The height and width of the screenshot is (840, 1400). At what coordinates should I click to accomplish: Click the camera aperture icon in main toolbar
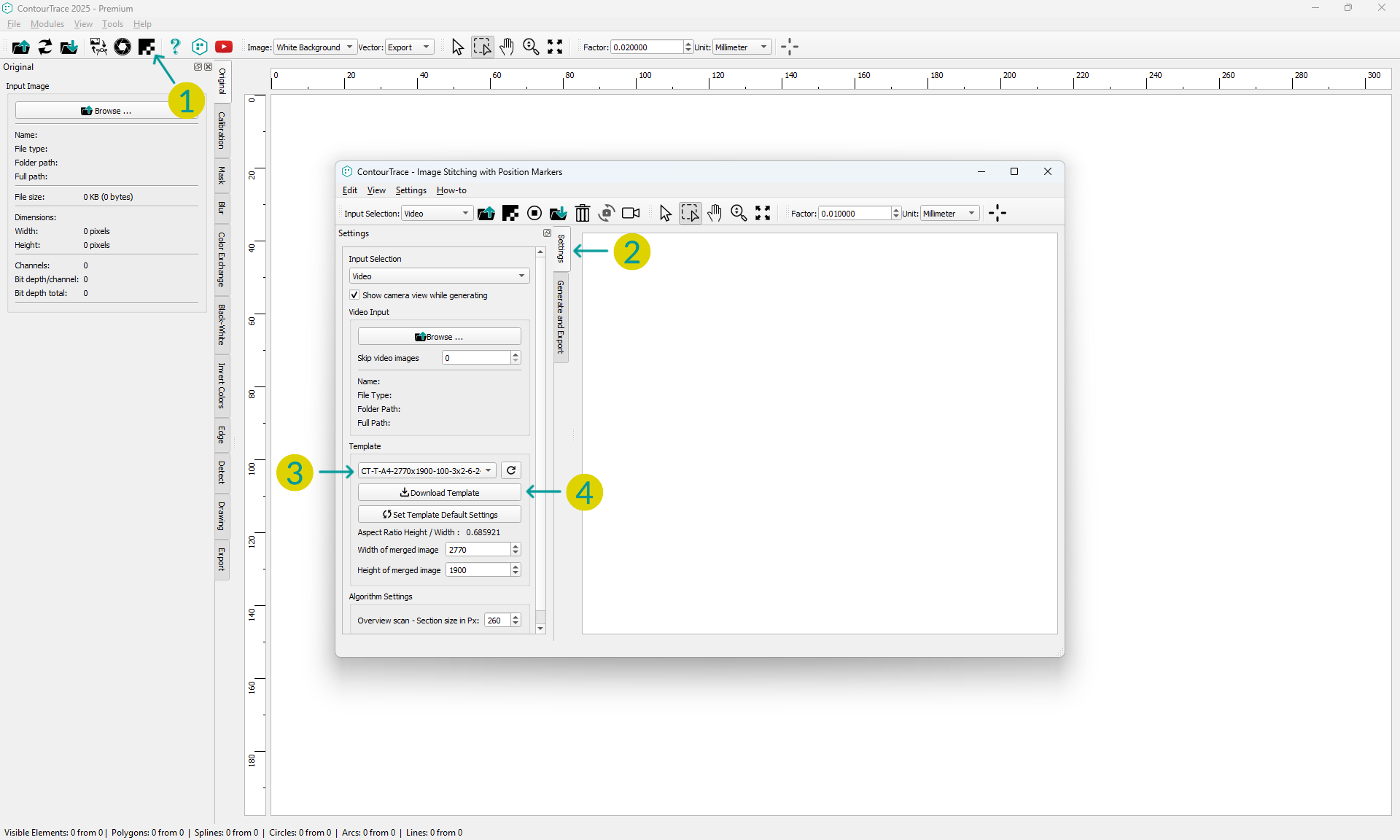click(122, 47)
